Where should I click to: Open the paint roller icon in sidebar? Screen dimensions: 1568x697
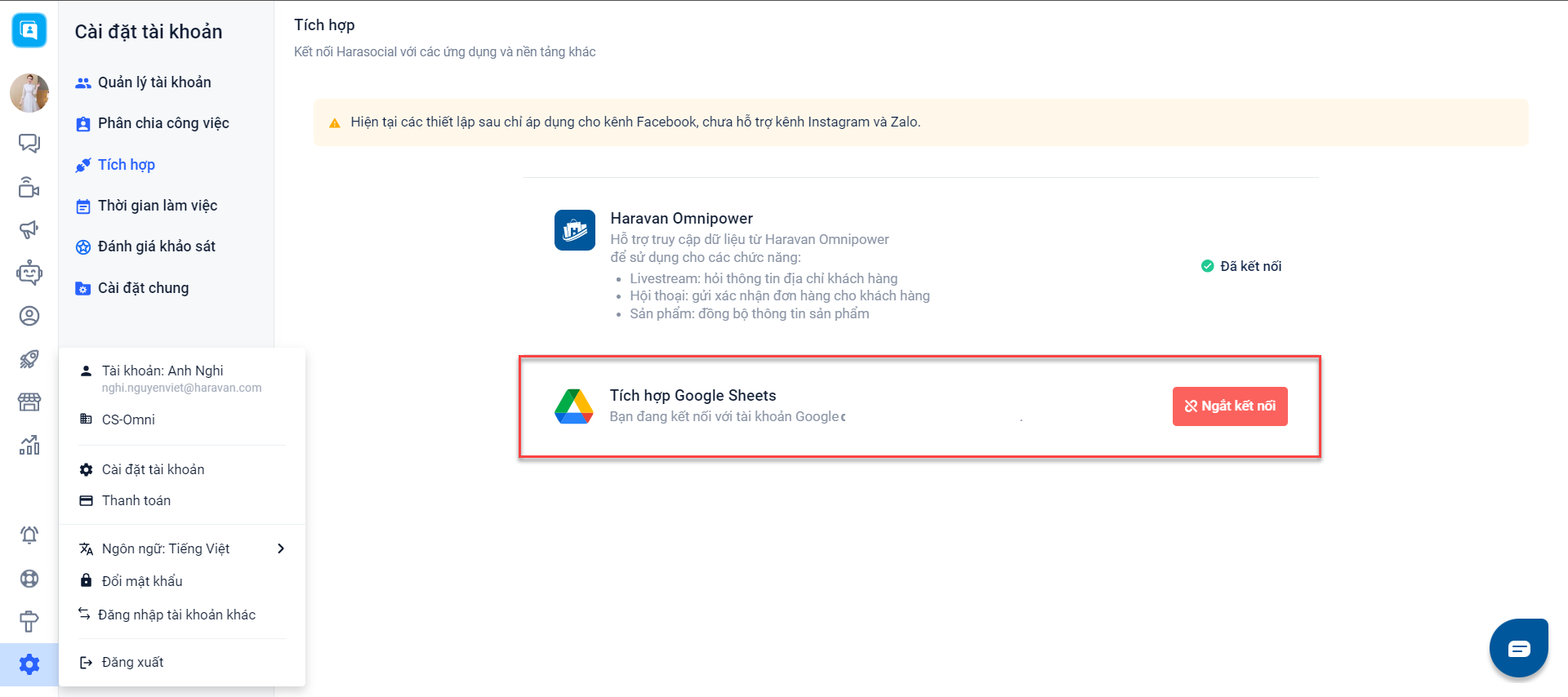(29, 621)
